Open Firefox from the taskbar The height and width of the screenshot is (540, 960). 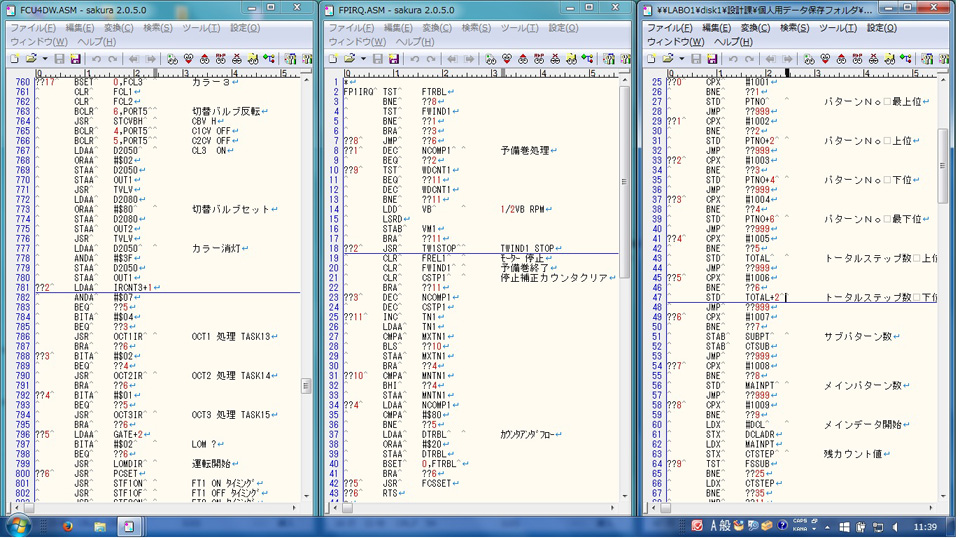[67, 527]
